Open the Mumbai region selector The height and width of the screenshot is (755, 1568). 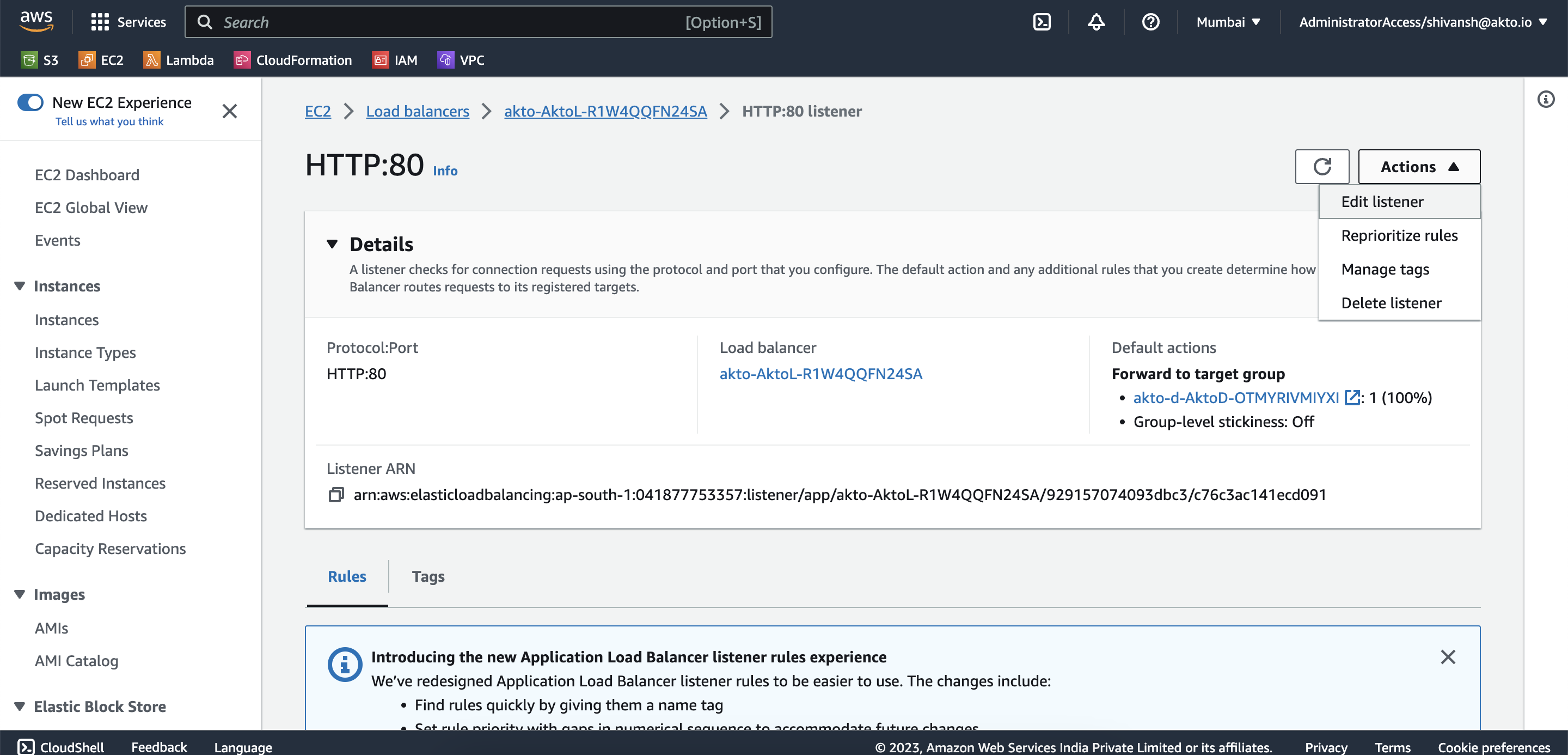1228,21
